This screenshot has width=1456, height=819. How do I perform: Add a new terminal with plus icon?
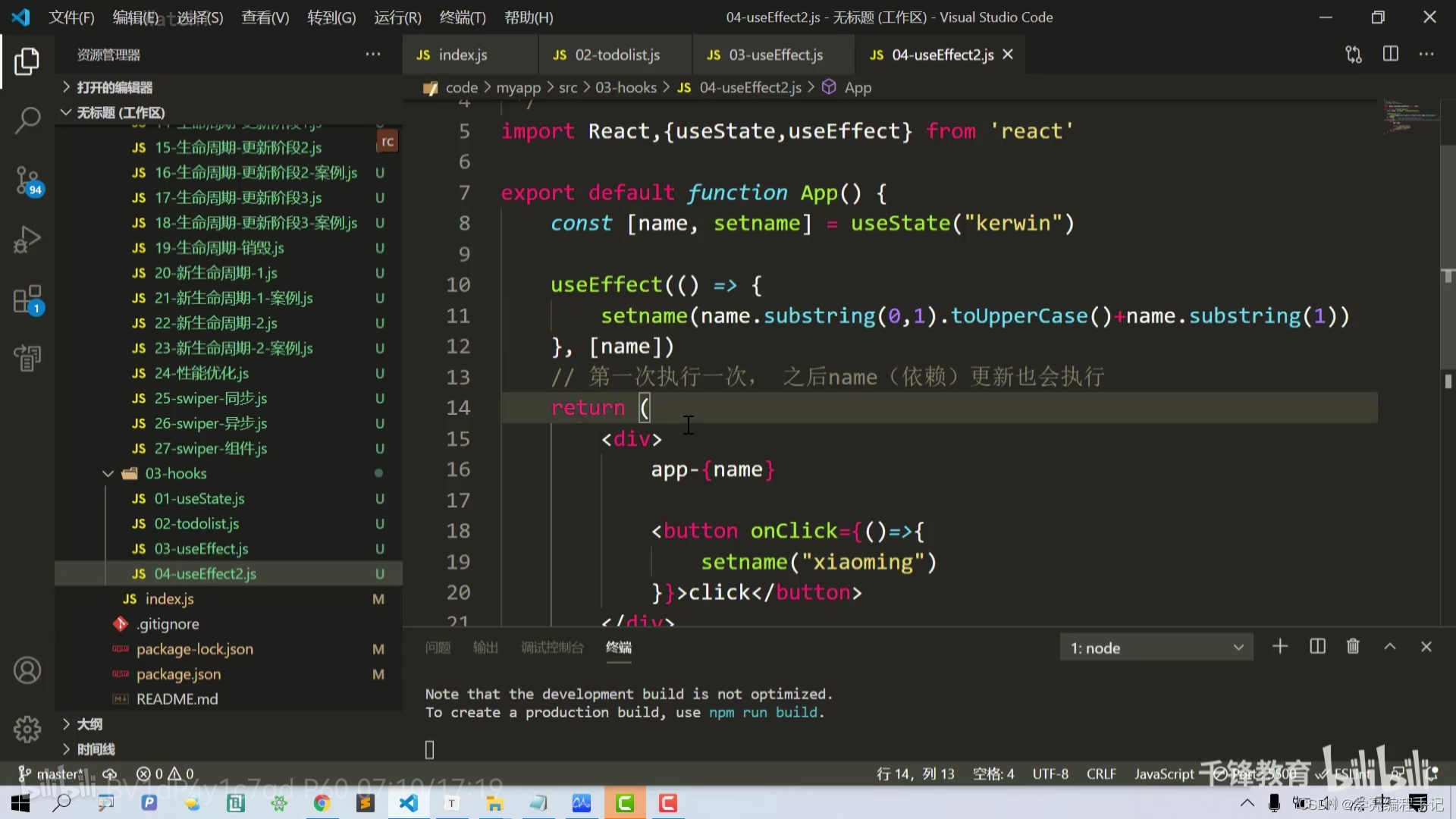click(1280, 647)
